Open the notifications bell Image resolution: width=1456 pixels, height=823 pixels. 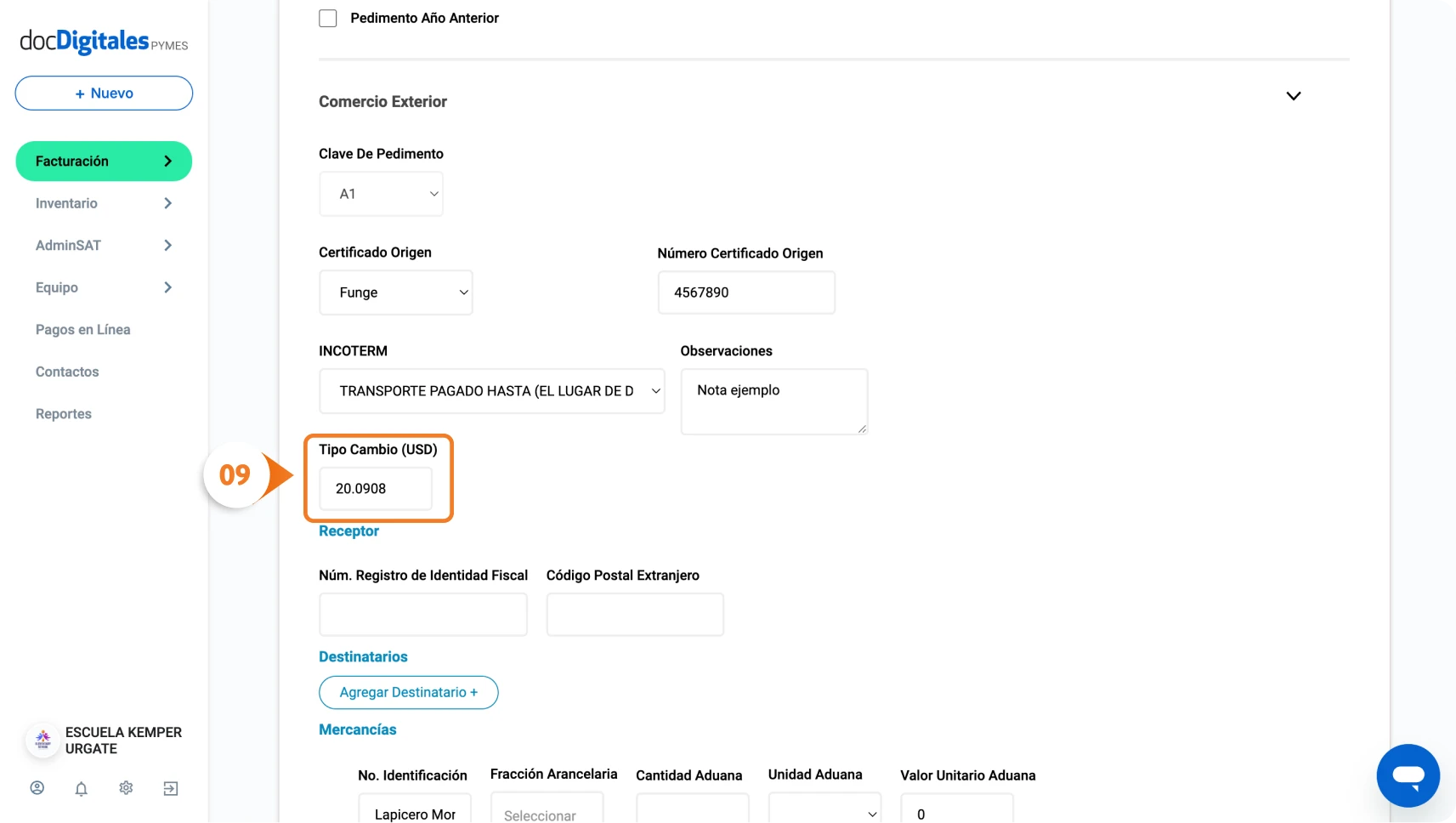(82, 789)
